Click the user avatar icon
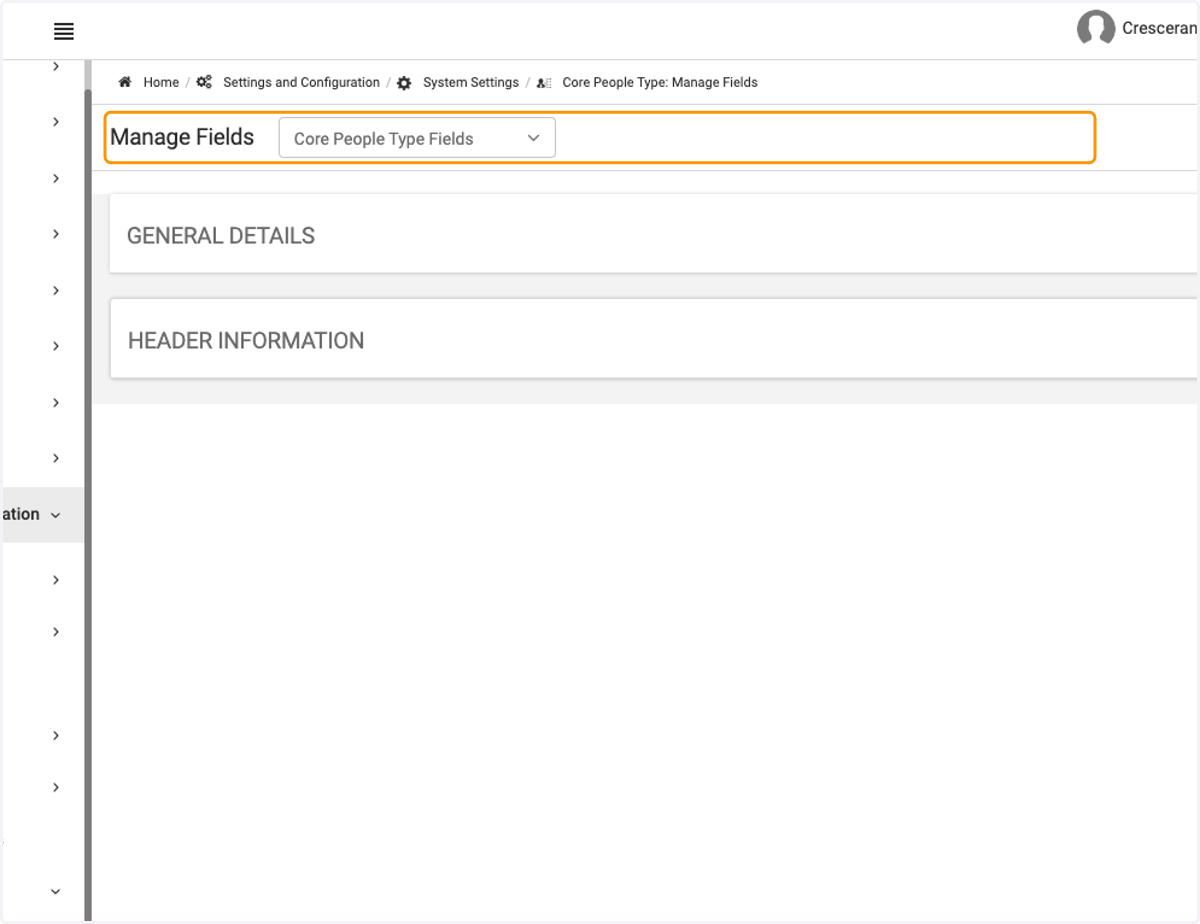1200x924 pixels. [1096, 29]
